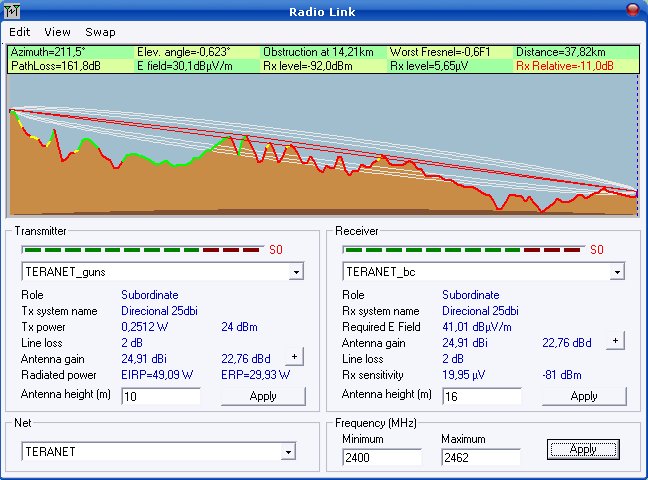Apply the transmitter antenna height
Image resolution: width=648 pixels, height=480 pixels.
263,396
